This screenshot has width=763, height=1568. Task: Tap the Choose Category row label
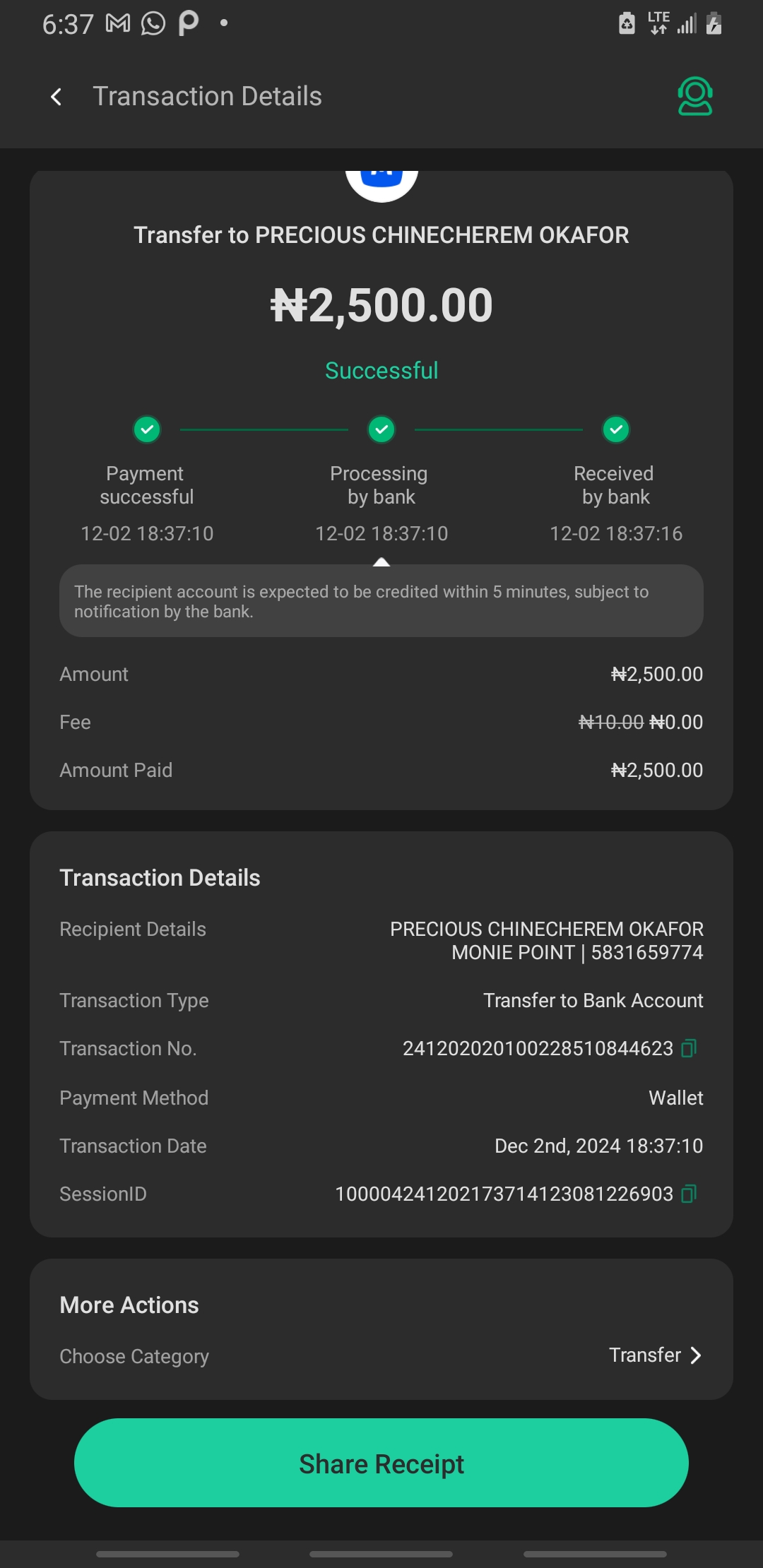point(134,1357)
